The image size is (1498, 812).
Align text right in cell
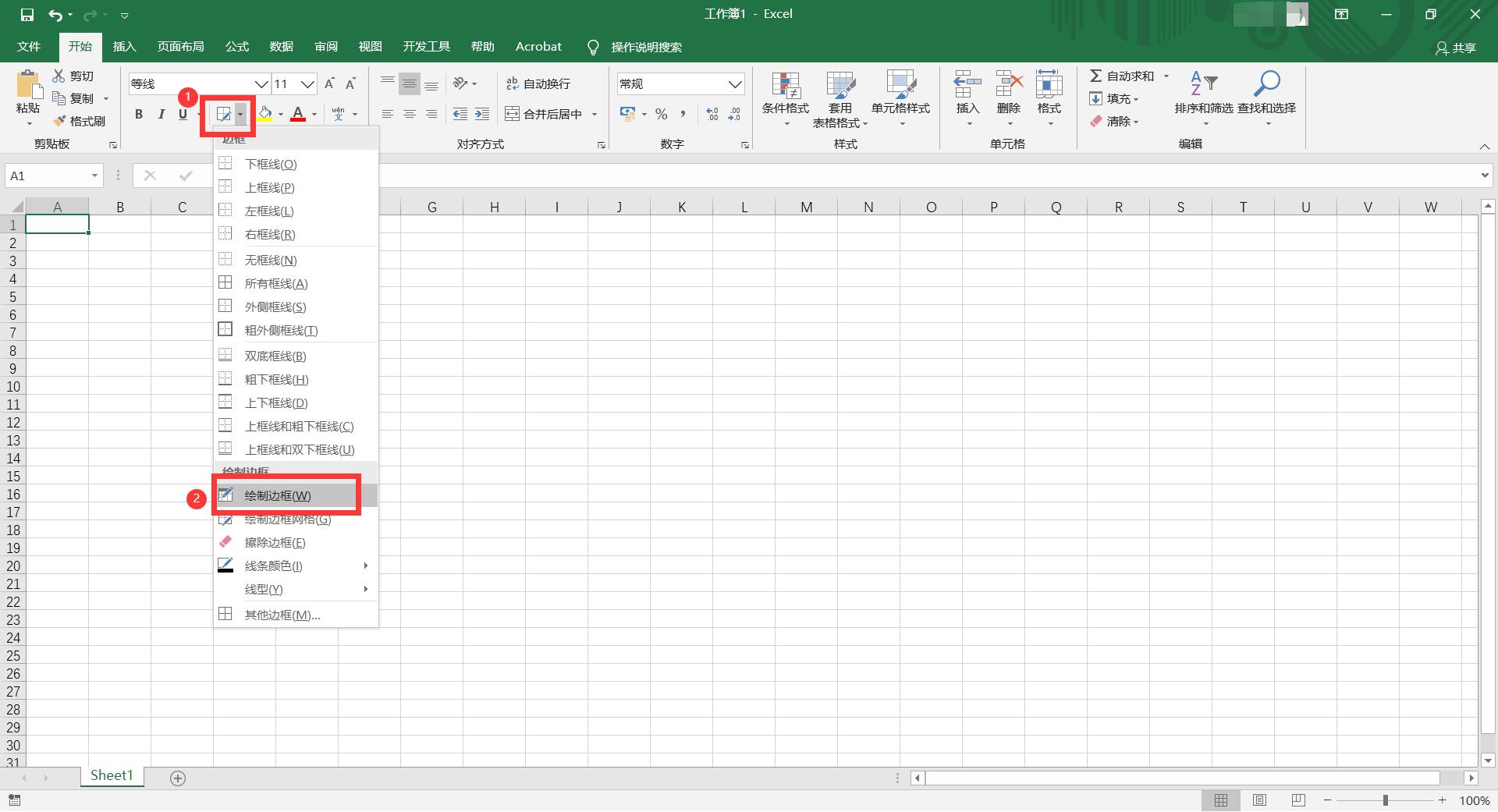point(431,115)
